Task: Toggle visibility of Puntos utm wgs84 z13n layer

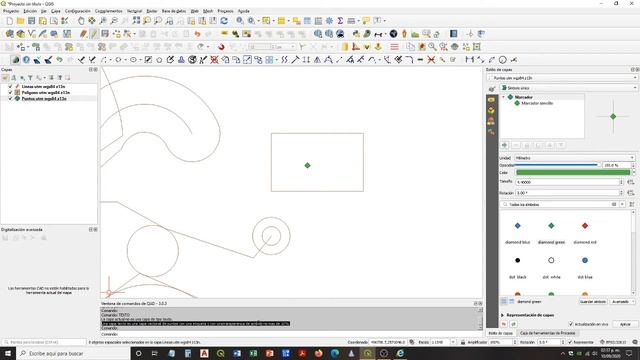Action: [10, 99]
